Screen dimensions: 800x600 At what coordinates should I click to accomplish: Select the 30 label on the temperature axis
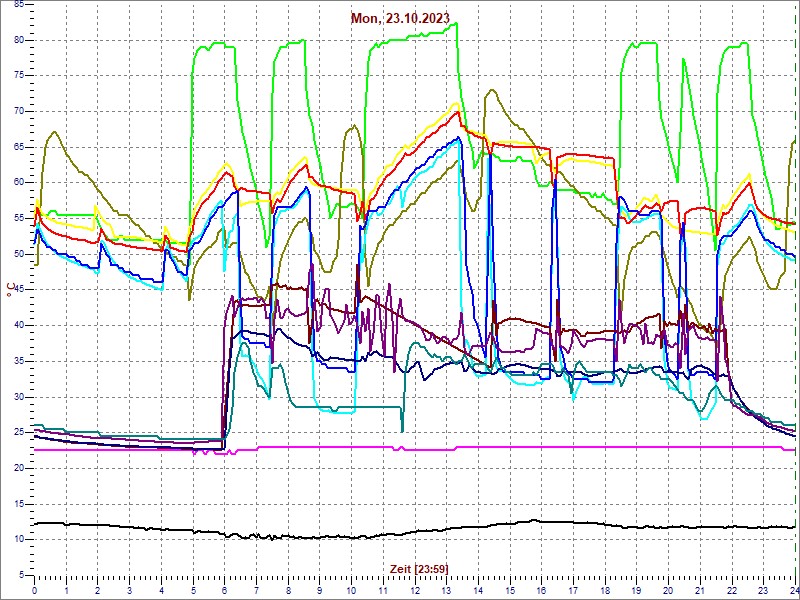coord(19,397)
